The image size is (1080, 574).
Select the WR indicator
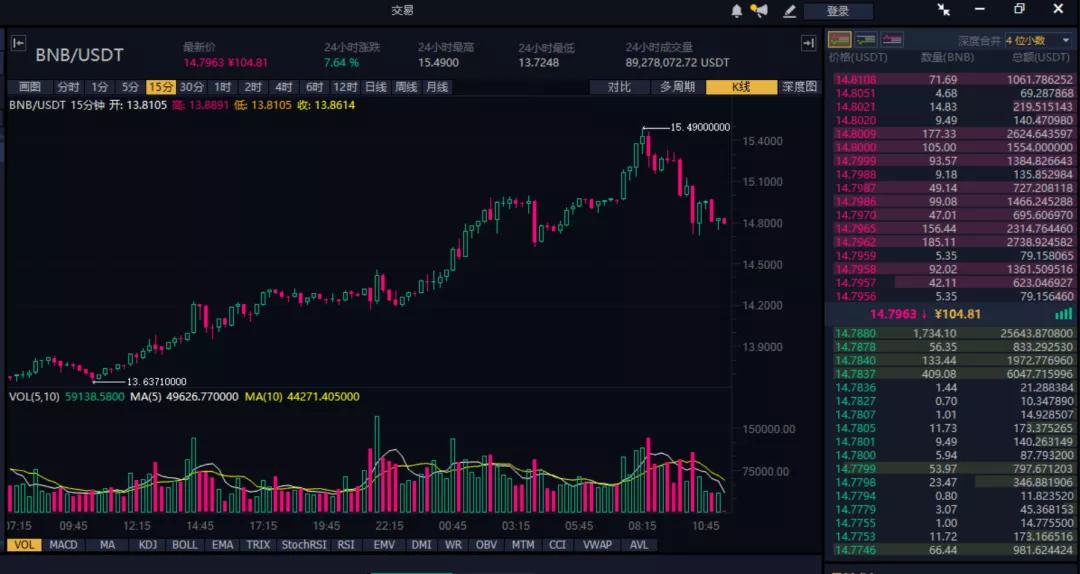(x=453, y=545)
